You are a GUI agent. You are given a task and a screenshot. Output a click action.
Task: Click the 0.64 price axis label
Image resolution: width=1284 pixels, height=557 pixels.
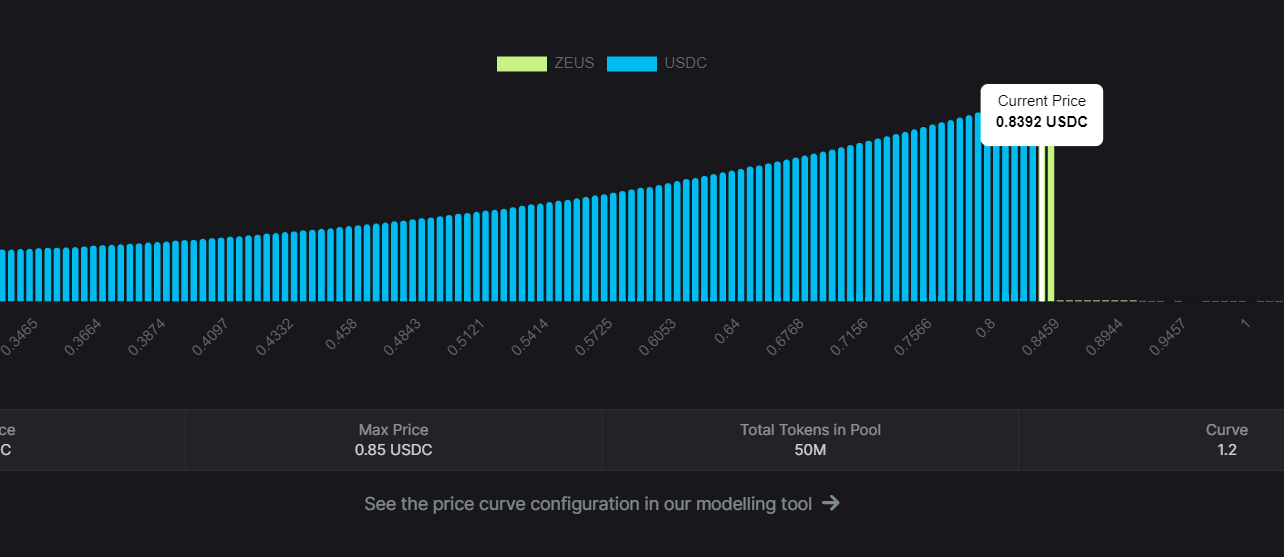(x=727, y=332)
